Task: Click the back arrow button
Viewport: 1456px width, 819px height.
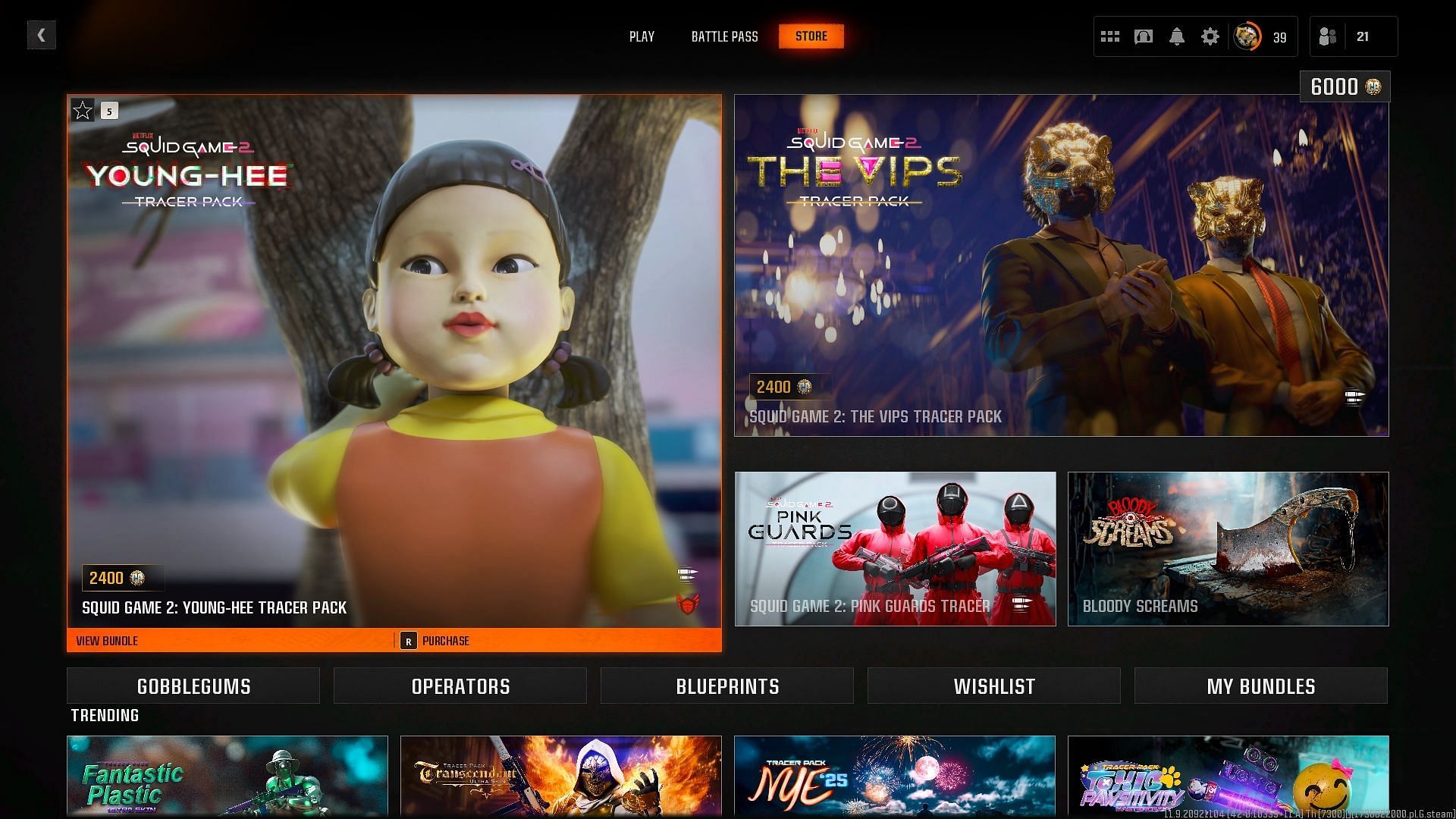Action: (x=42, y=35)
